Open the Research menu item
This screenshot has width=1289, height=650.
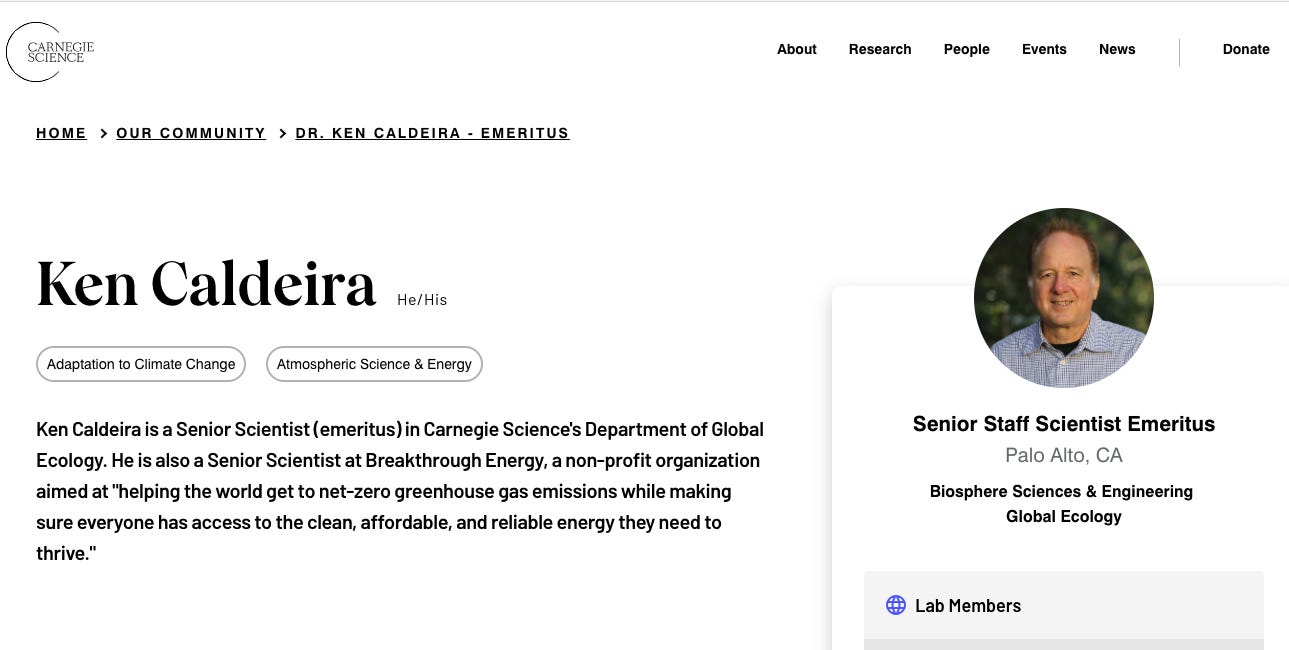[x=880, y=49]
